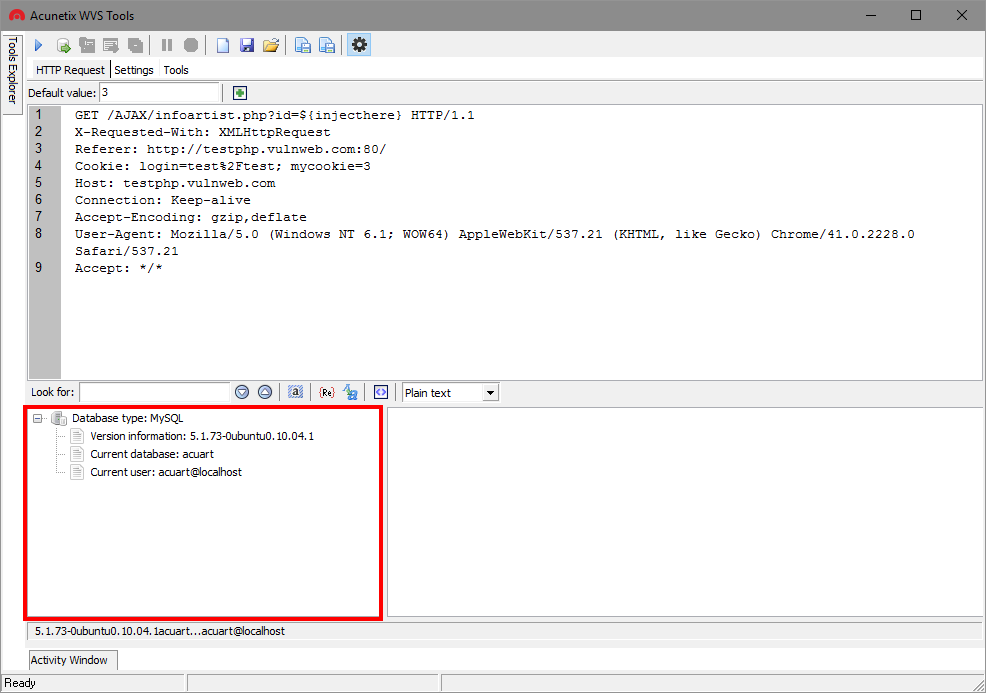Open a file using the yellow folder icon
The height and width of the screenshot is (693, 986).
[x=270, y=45]
